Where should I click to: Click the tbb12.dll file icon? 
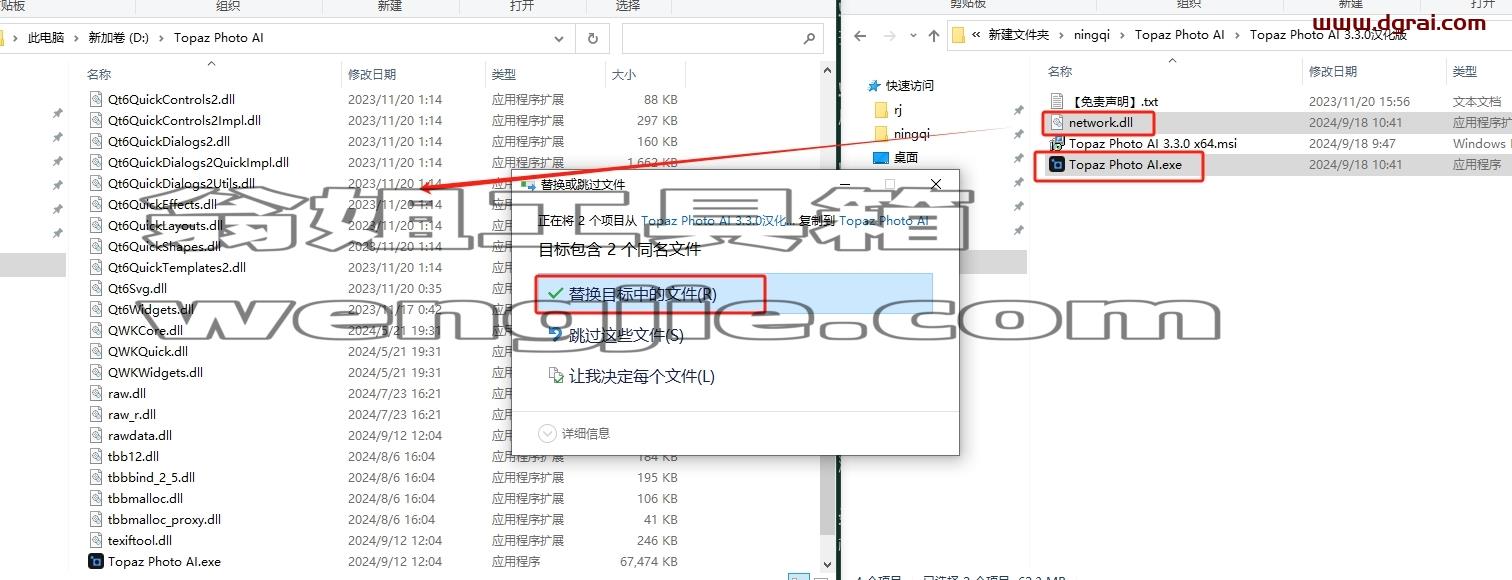(96, 457)
